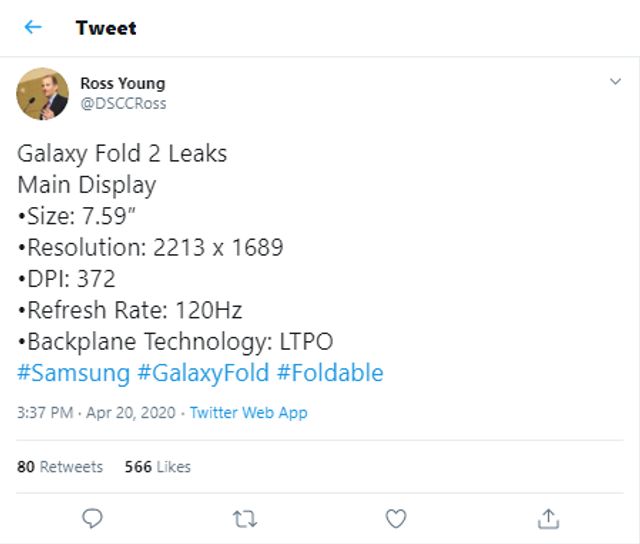Go back using the arrow icon
Screen dimensions: 640x544
click(33, 27)
